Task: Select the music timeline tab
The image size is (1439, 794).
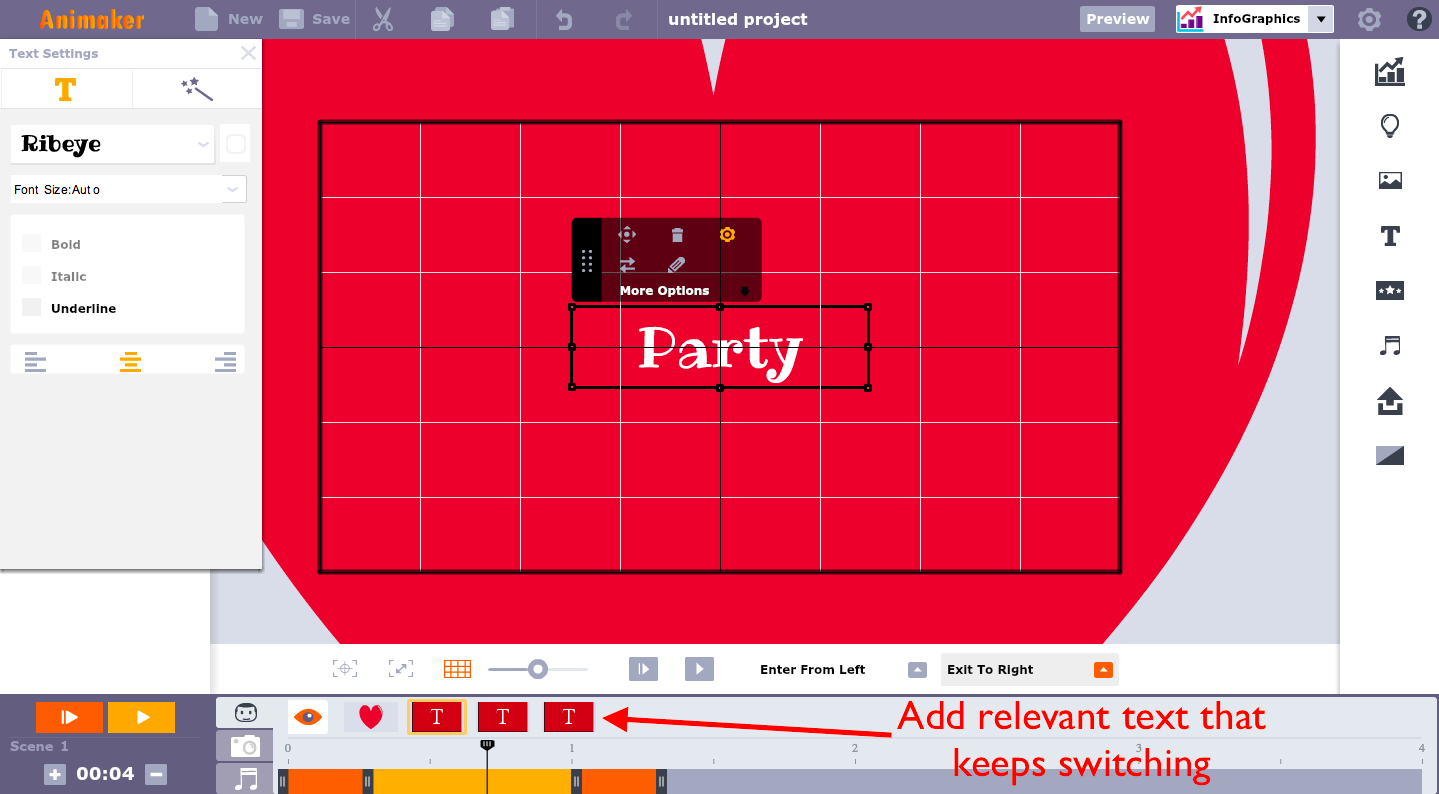Action: (x=245, y=778)
